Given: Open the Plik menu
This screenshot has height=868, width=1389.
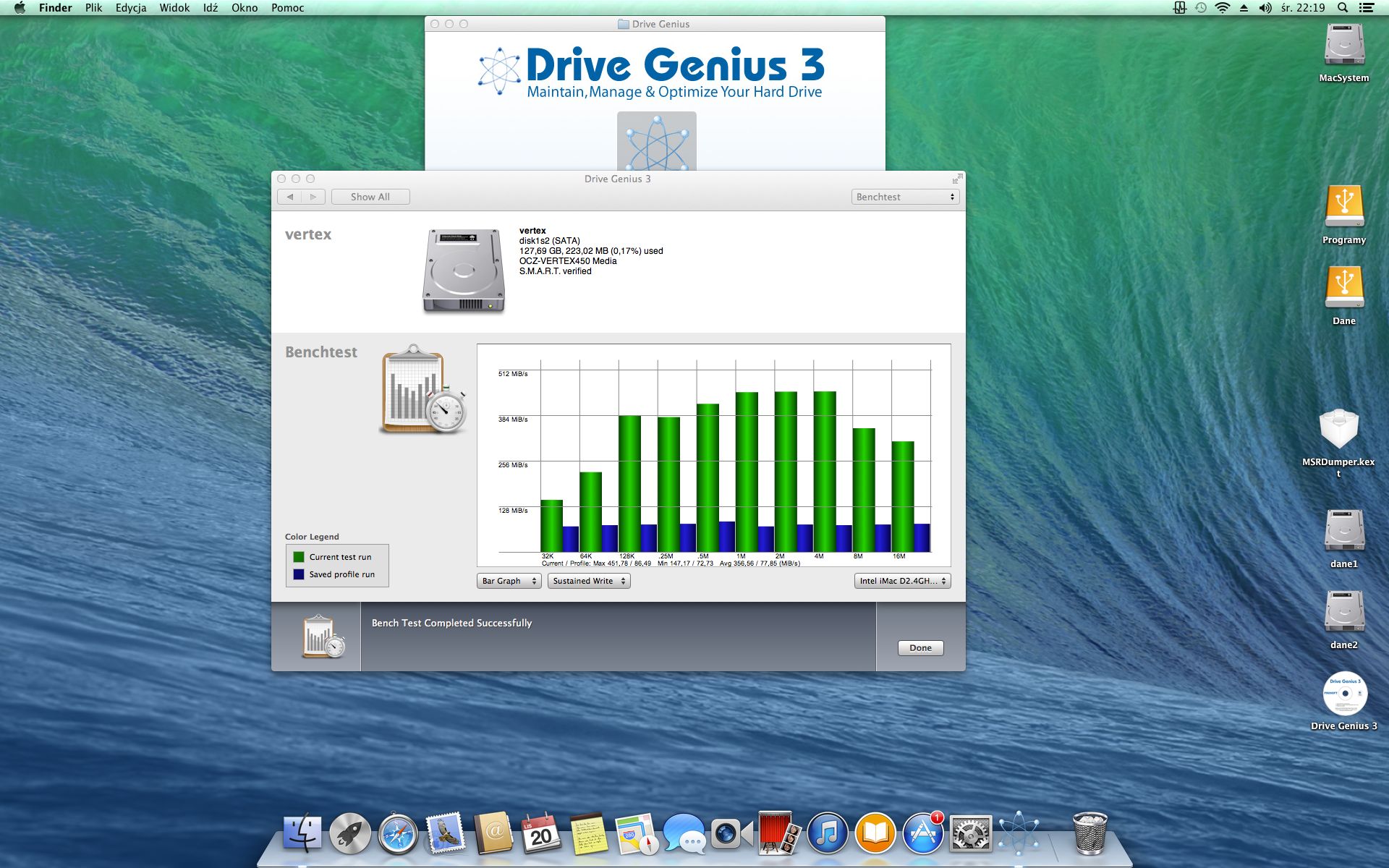Looking at the screenshot, I should click(93, 8).
